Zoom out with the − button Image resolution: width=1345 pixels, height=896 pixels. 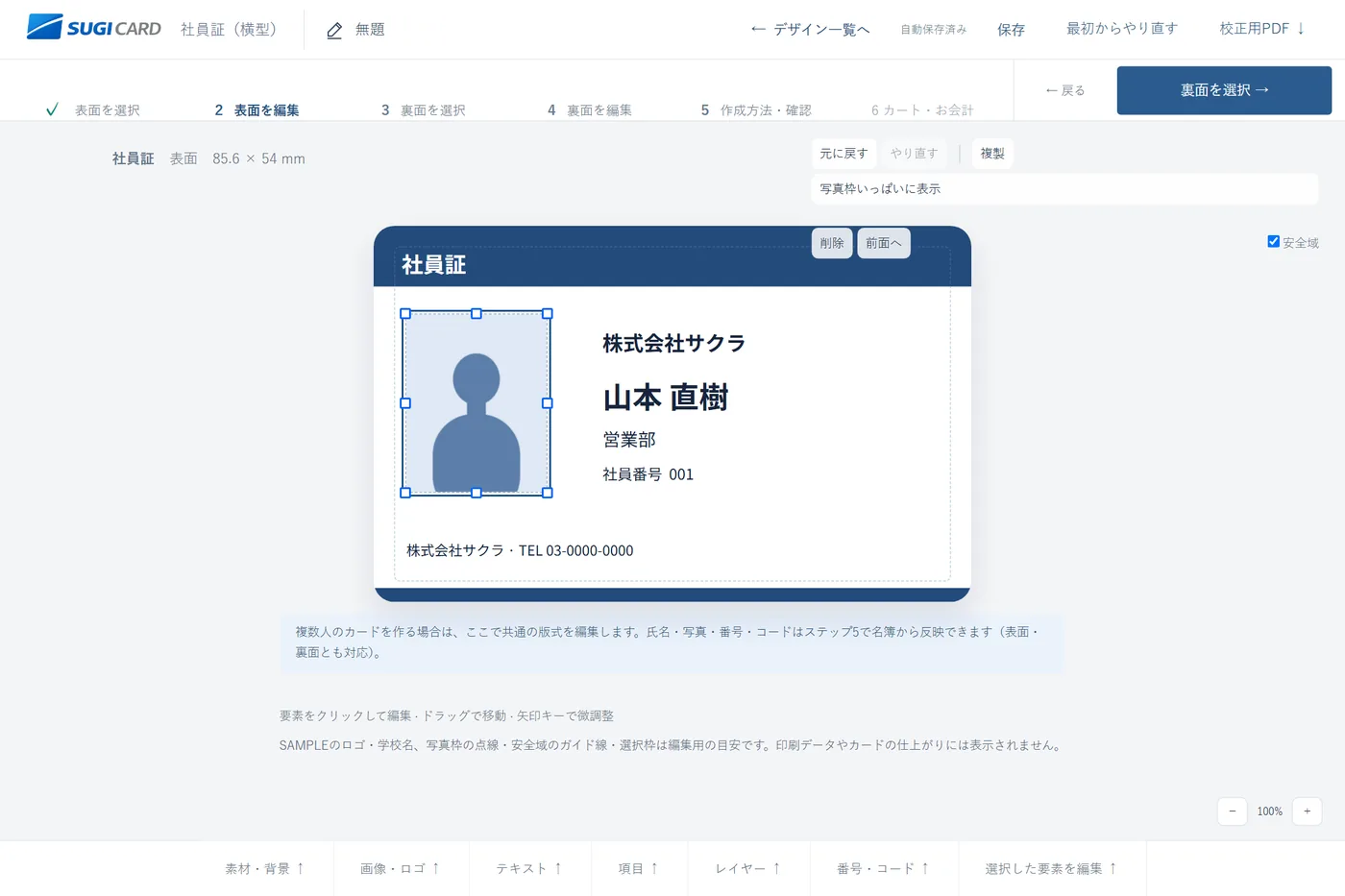[1233, 811]
